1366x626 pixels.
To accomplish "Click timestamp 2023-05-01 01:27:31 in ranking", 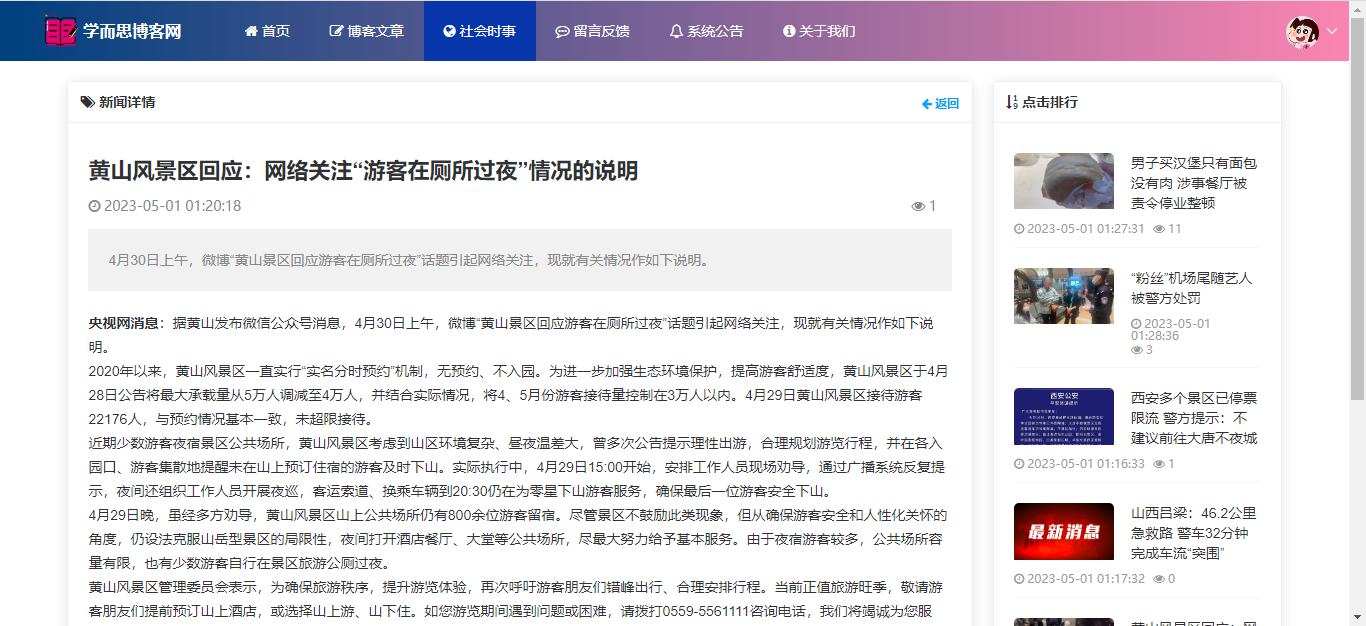I will 1085,228.
